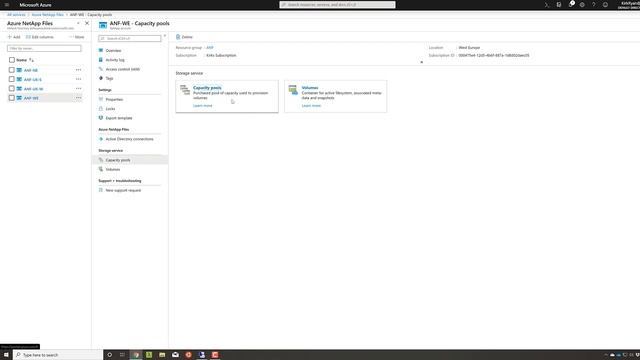Open the ANF-UK-W account link

(x=33, y=89)
